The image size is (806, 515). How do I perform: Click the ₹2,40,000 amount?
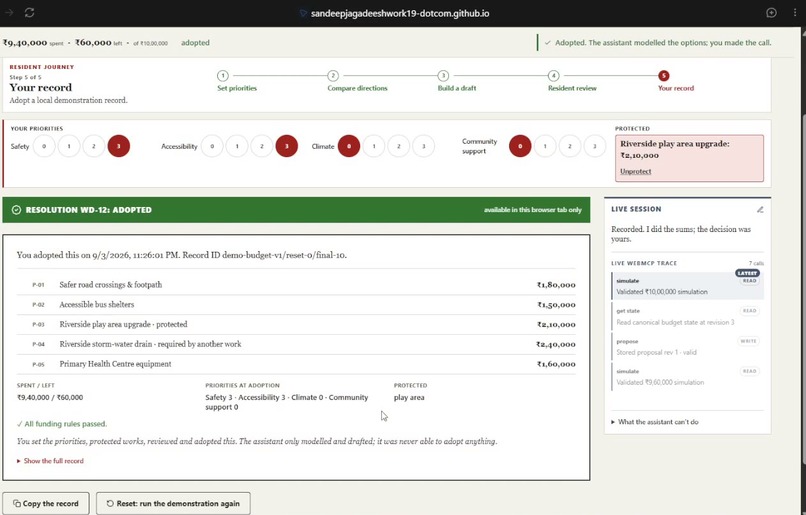pyautogui.click(x=556, y=344)
